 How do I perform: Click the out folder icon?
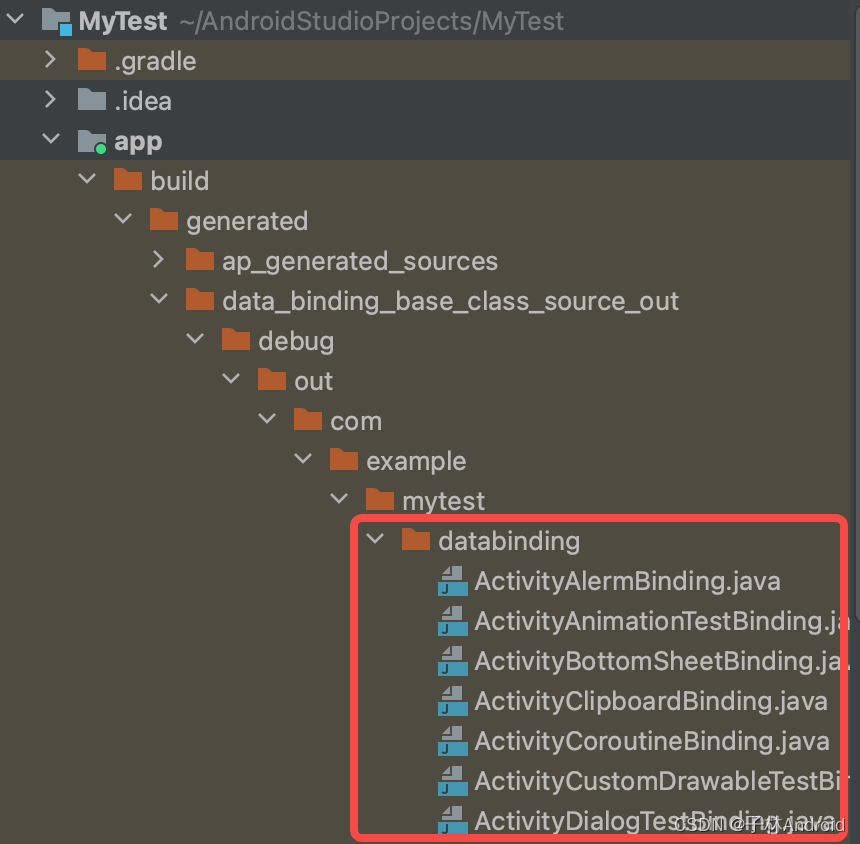(272, 379)
